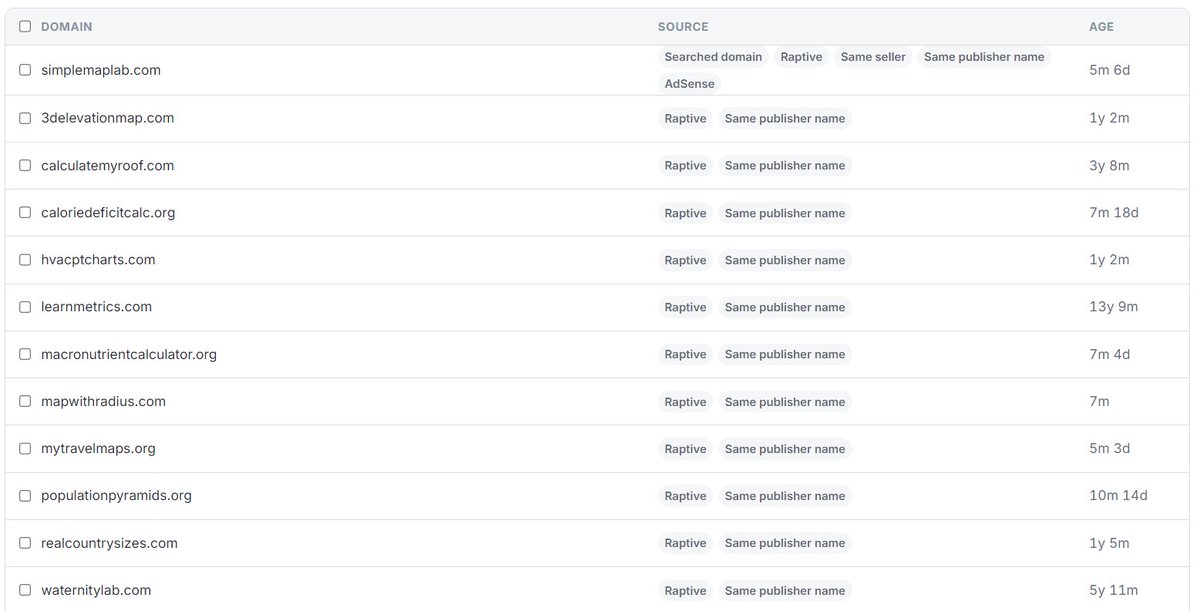1200x611 pixels.
Task: Open the 3delevationmap.com domain
Action: coord(108,118)
